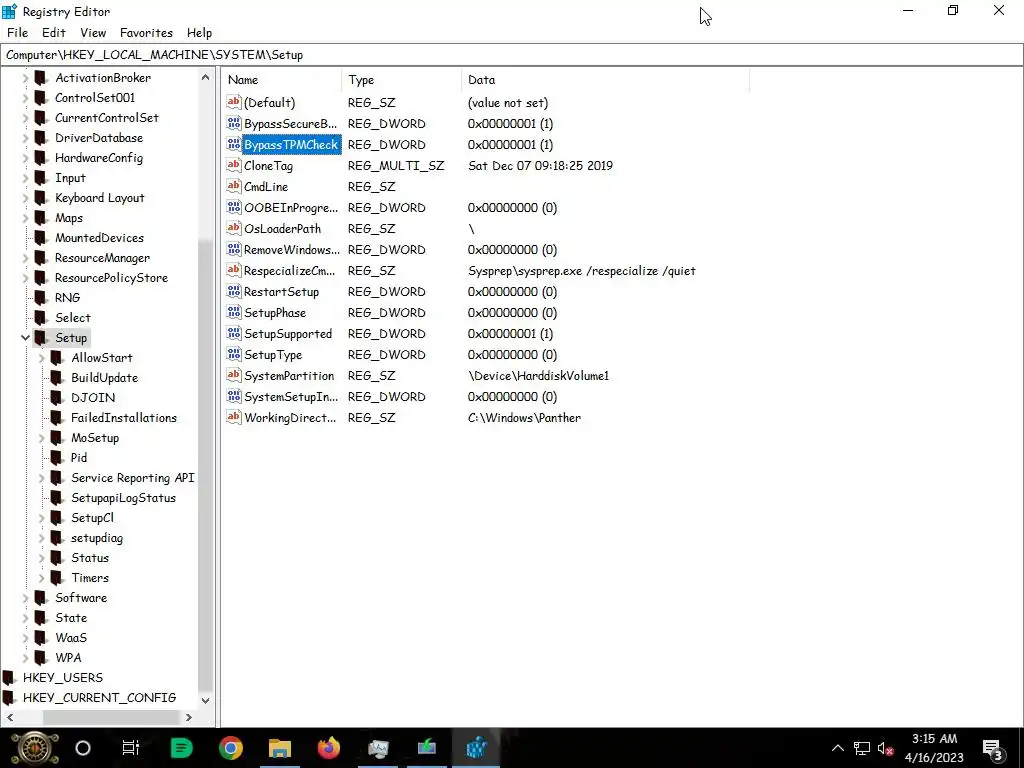
Task: Open Firefox from the taskbar
Action: coord(329,748)
